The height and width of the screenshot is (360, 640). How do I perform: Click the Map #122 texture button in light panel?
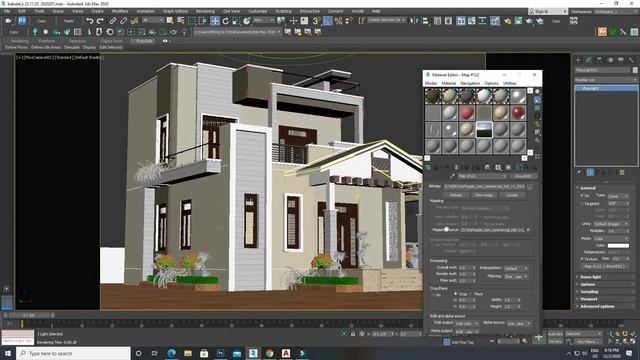pos(605,266)
